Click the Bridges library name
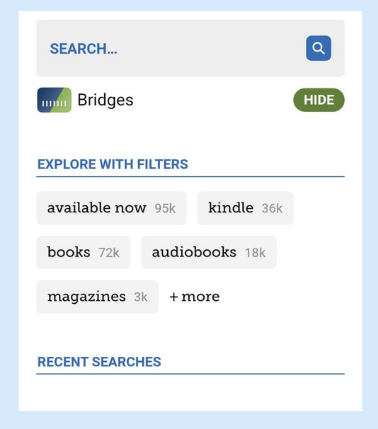This screenshot has height=429, width=378. click(x=105, y=100)
